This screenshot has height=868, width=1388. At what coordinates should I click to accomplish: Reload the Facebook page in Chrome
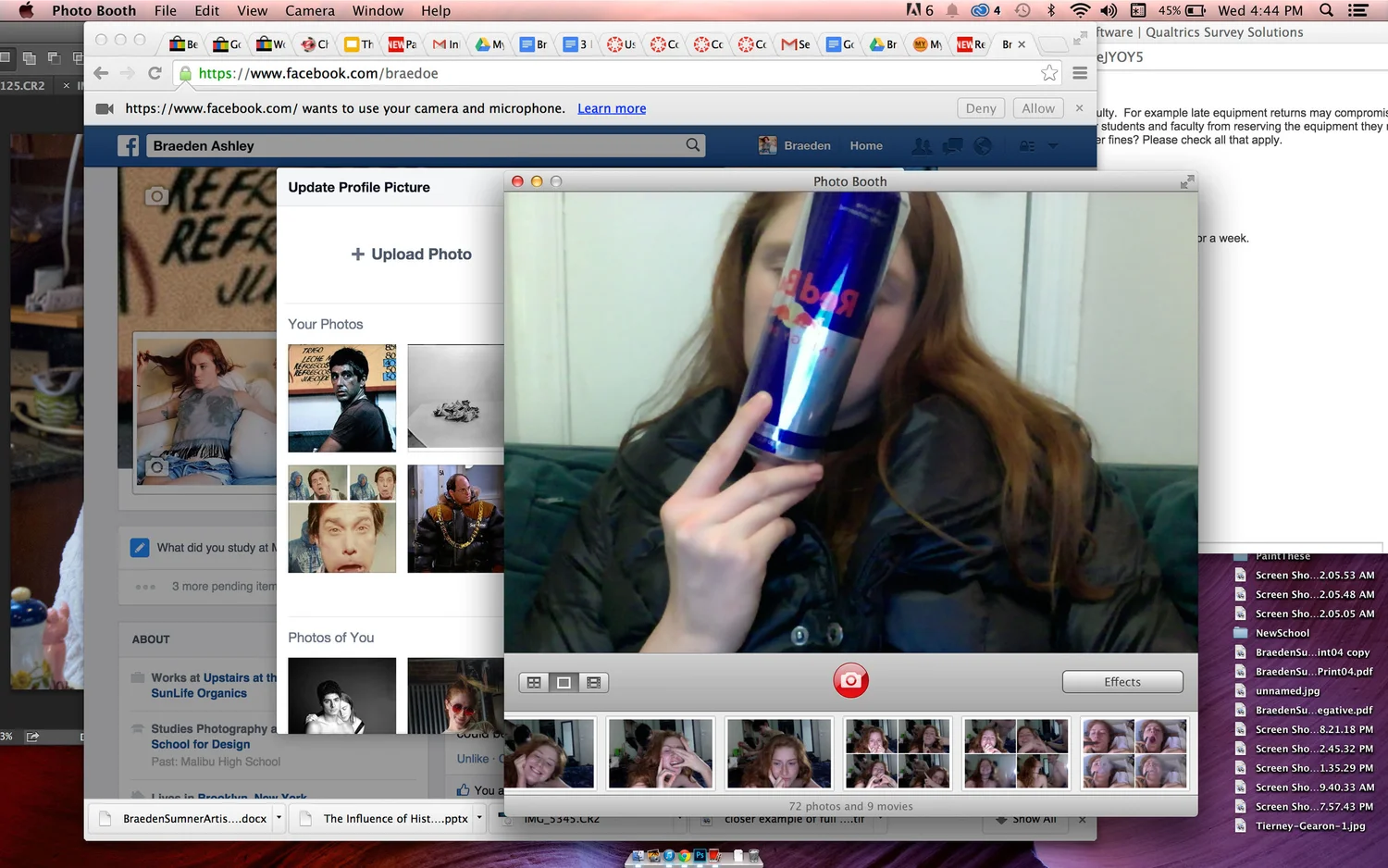(x=155, y=73)
